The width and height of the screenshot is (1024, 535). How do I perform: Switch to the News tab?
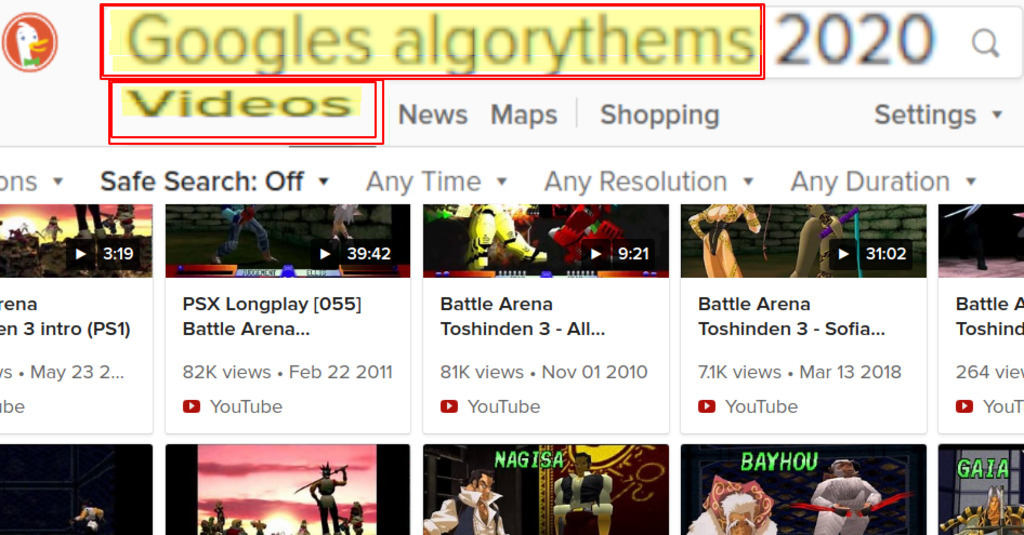click(433, 115)
